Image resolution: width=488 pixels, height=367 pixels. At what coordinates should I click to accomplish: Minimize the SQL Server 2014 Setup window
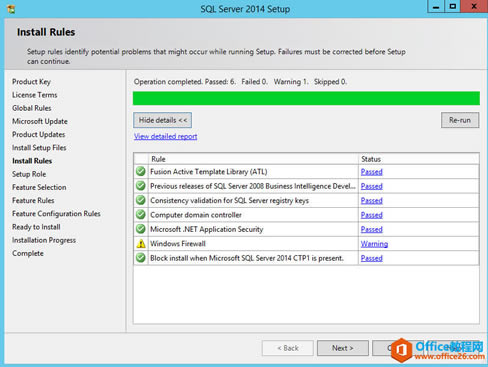tap(436, 7)
